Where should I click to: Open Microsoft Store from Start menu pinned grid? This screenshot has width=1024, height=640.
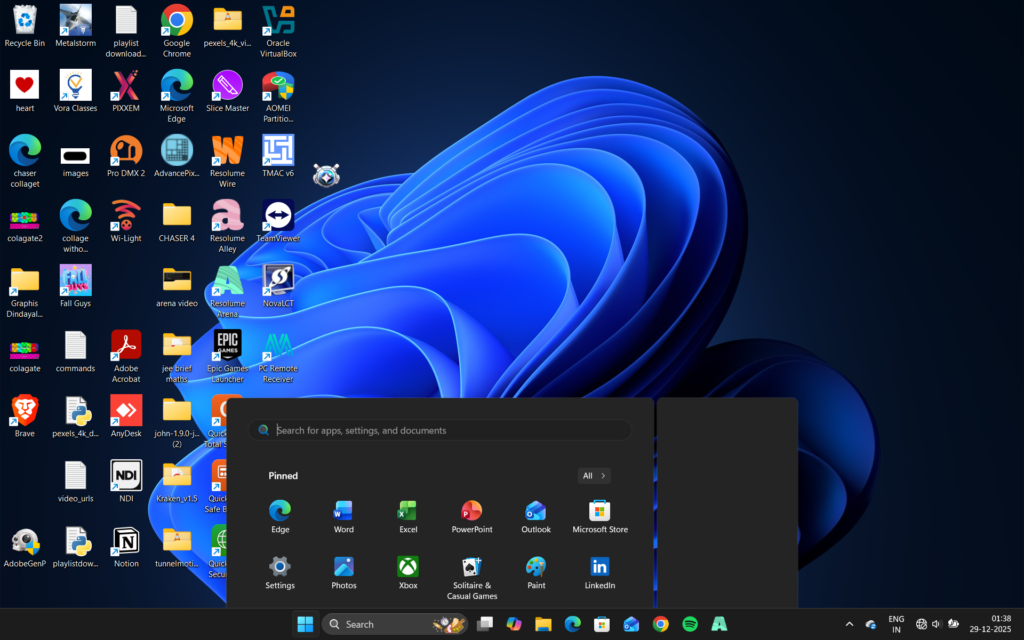(x=600, y=517)
